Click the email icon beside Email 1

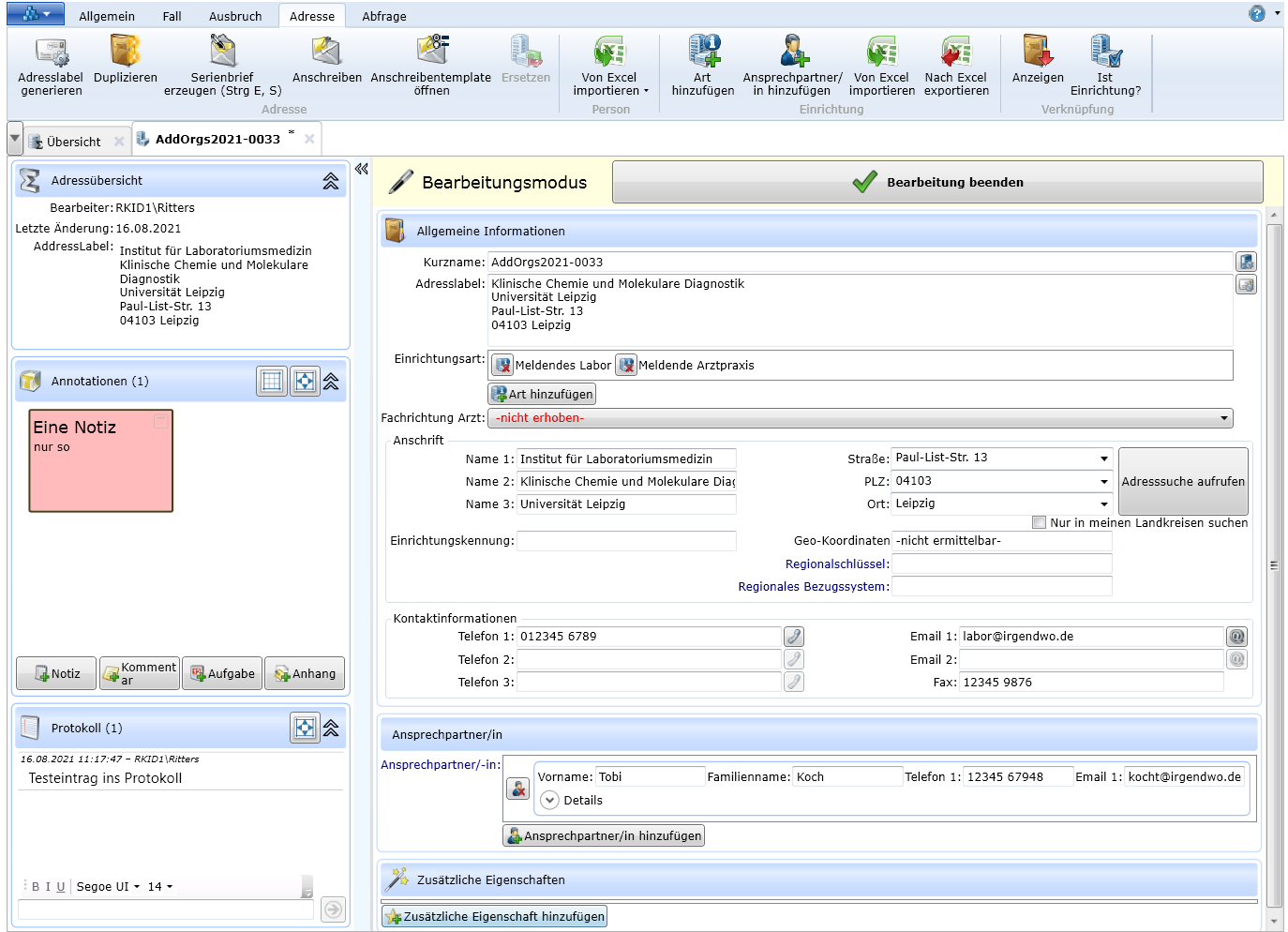tap(1236, 637)
